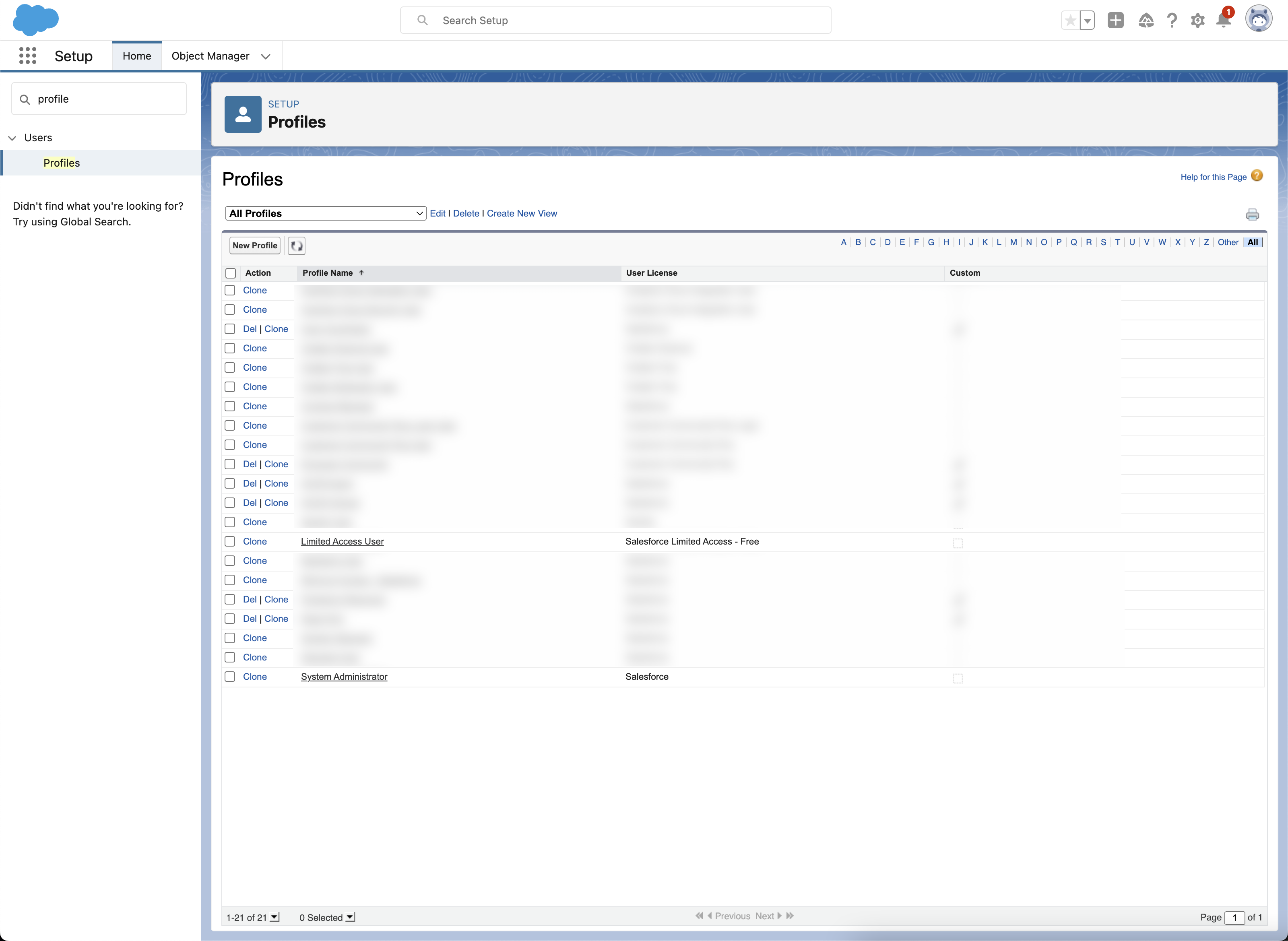Click the refresh icon beside New Profile
Screen dimensions: 1288x941
click(296, 246)
